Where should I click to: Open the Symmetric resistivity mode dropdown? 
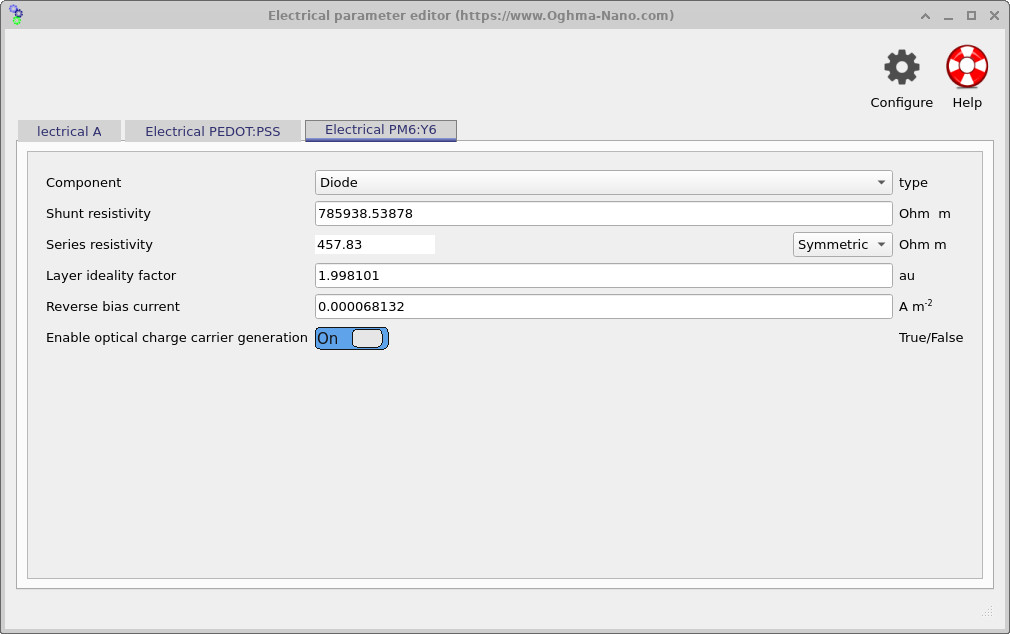click(x=842, y=244)
